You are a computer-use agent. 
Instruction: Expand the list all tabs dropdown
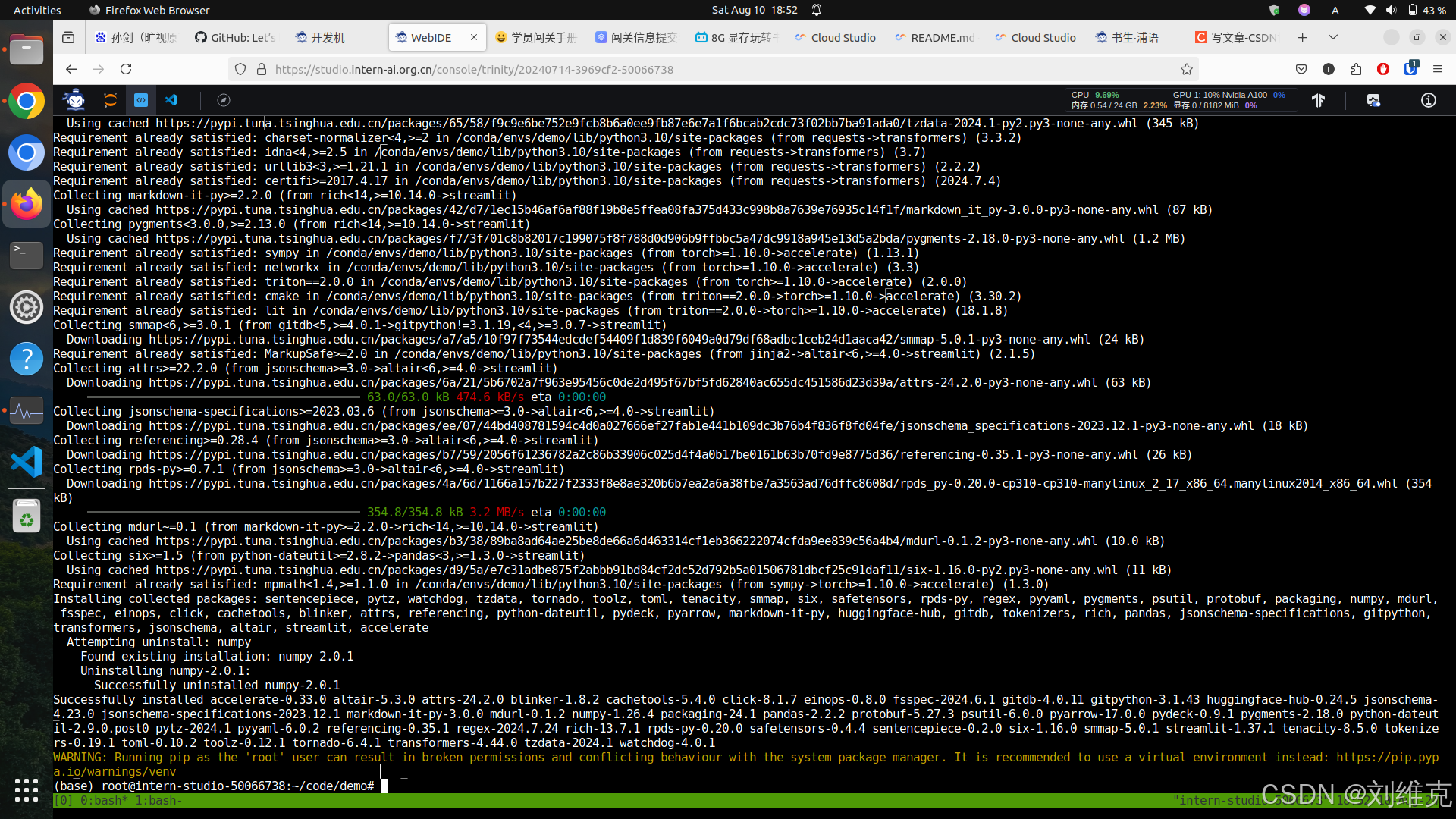pos(1333,37)
